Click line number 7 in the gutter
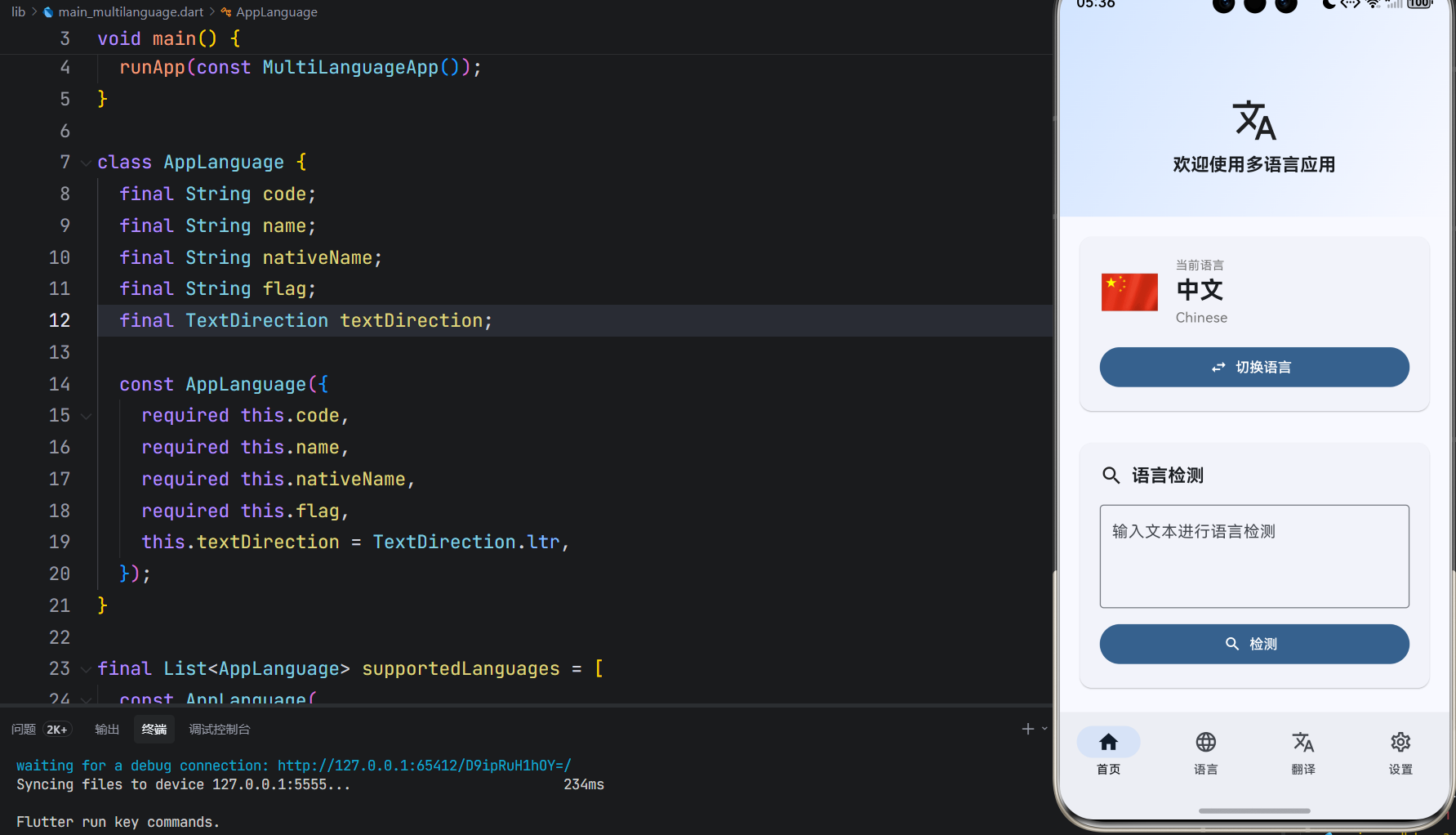 [x=65, y=162]
